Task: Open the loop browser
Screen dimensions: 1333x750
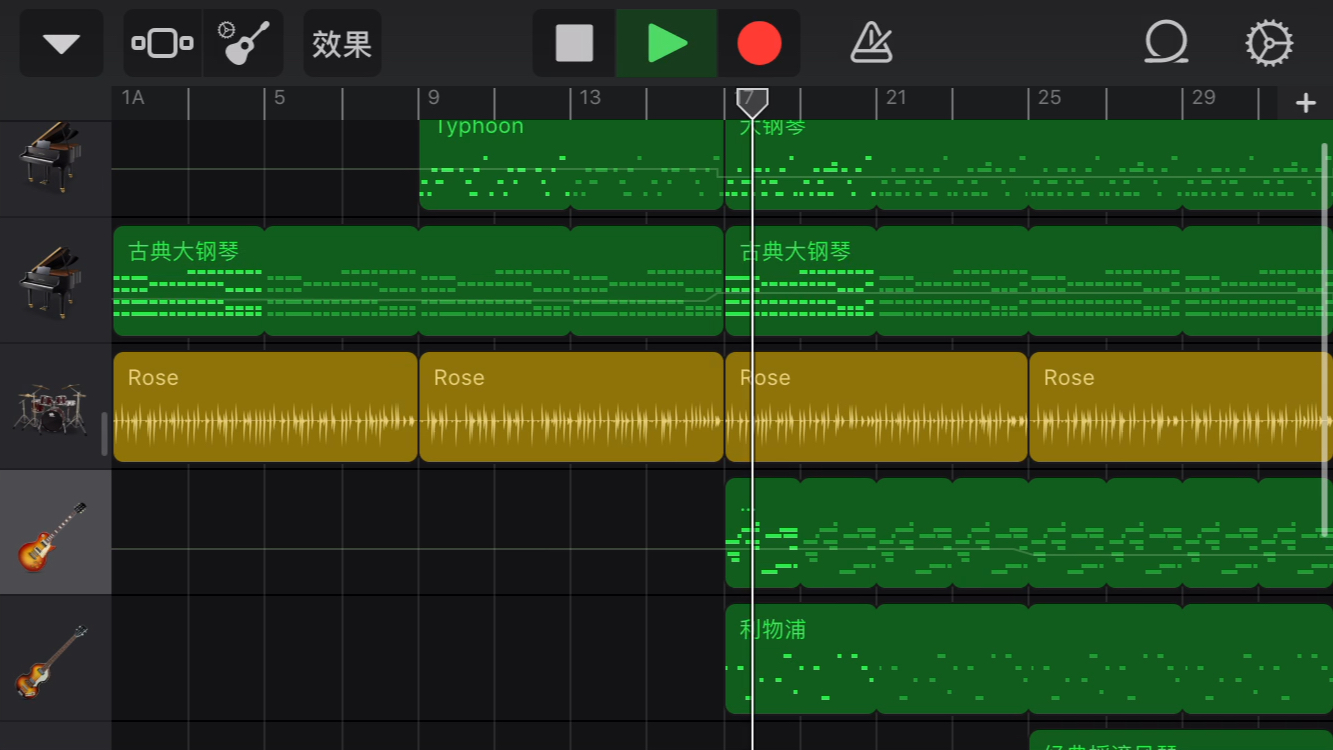Action: click(1166, 44)
